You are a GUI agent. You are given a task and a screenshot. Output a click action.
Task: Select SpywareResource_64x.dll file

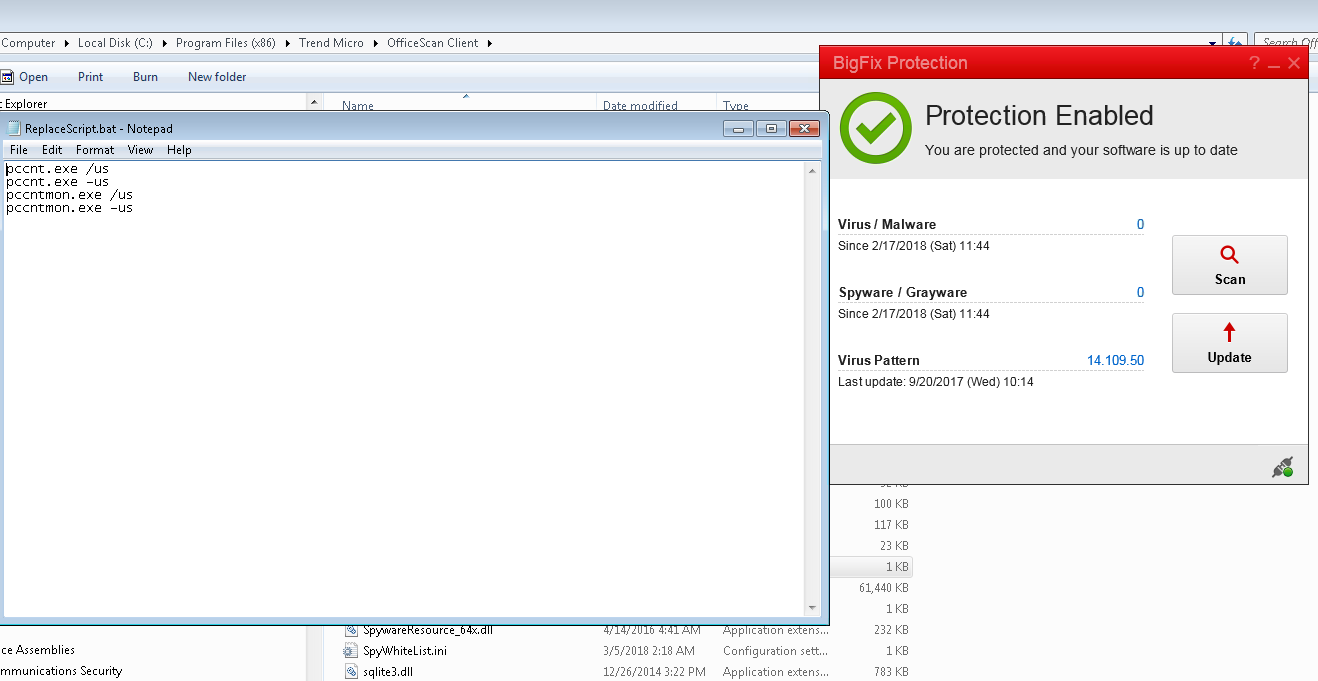point(427,630)
